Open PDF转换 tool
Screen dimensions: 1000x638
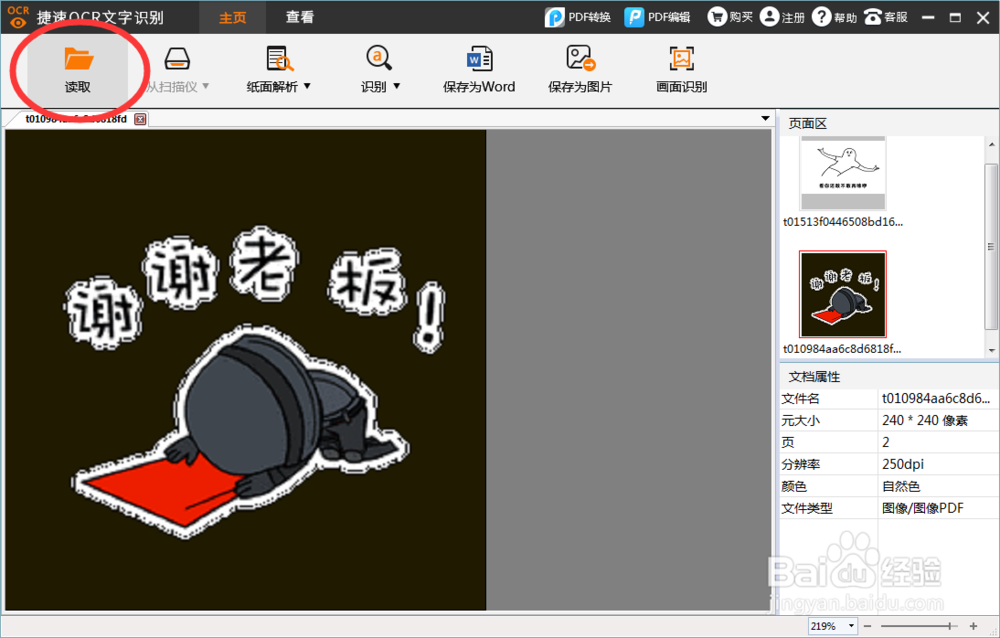[578, 17]
